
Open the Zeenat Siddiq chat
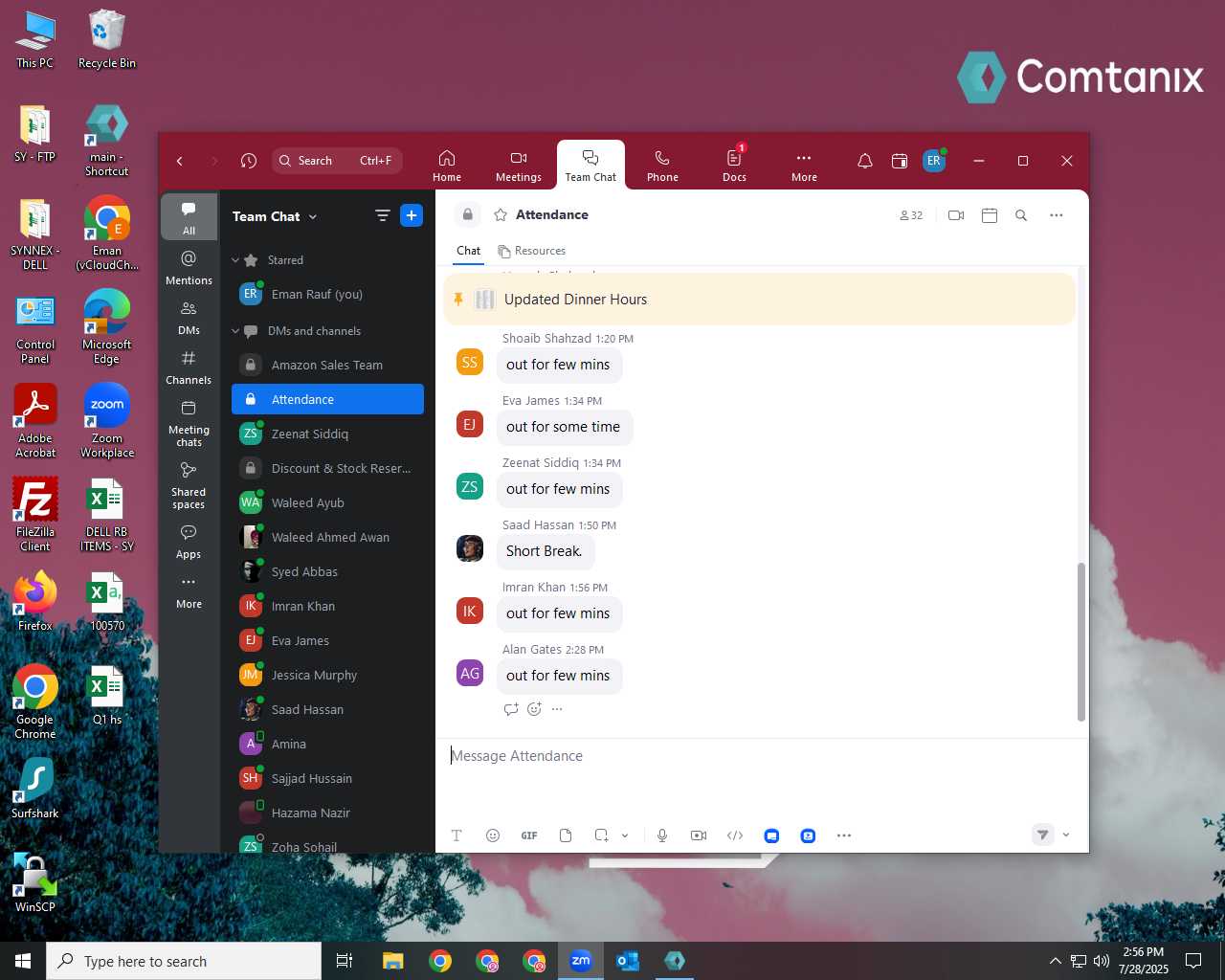(327, 434)
